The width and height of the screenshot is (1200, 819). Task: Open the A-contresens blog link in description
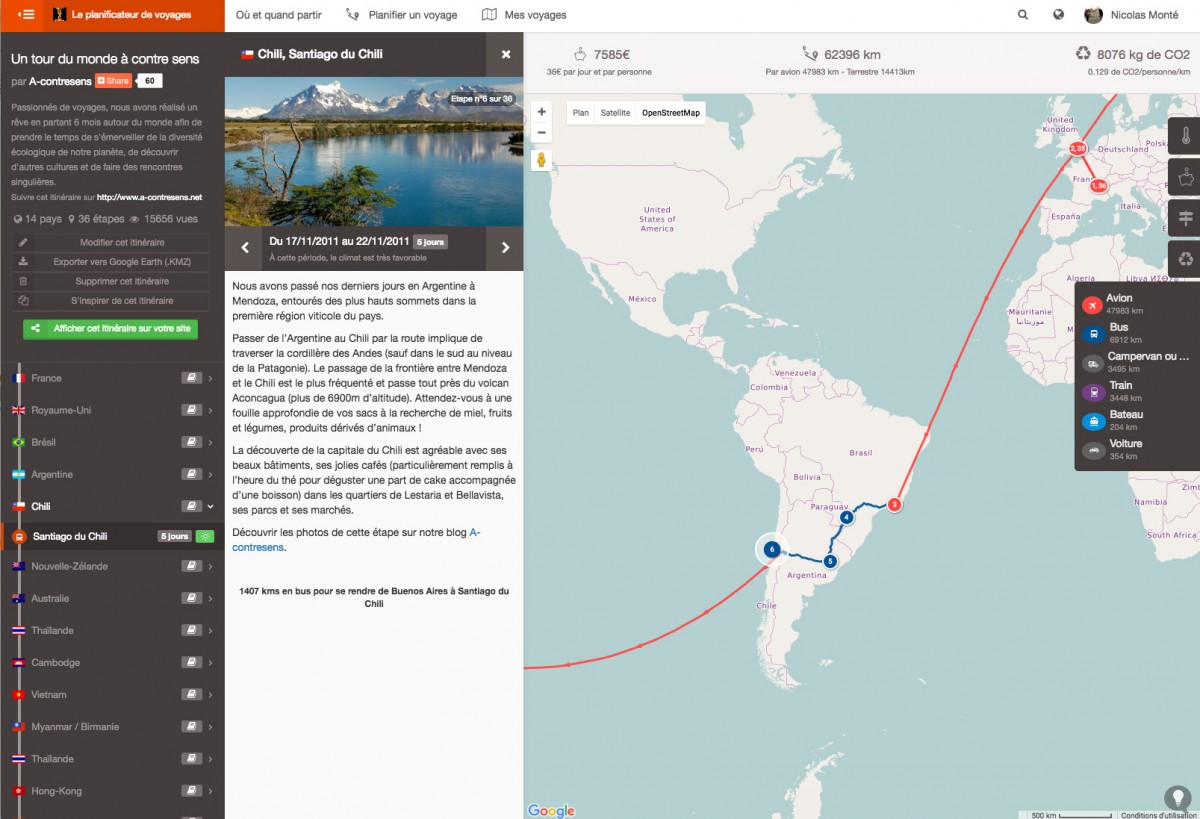(356, 540)
